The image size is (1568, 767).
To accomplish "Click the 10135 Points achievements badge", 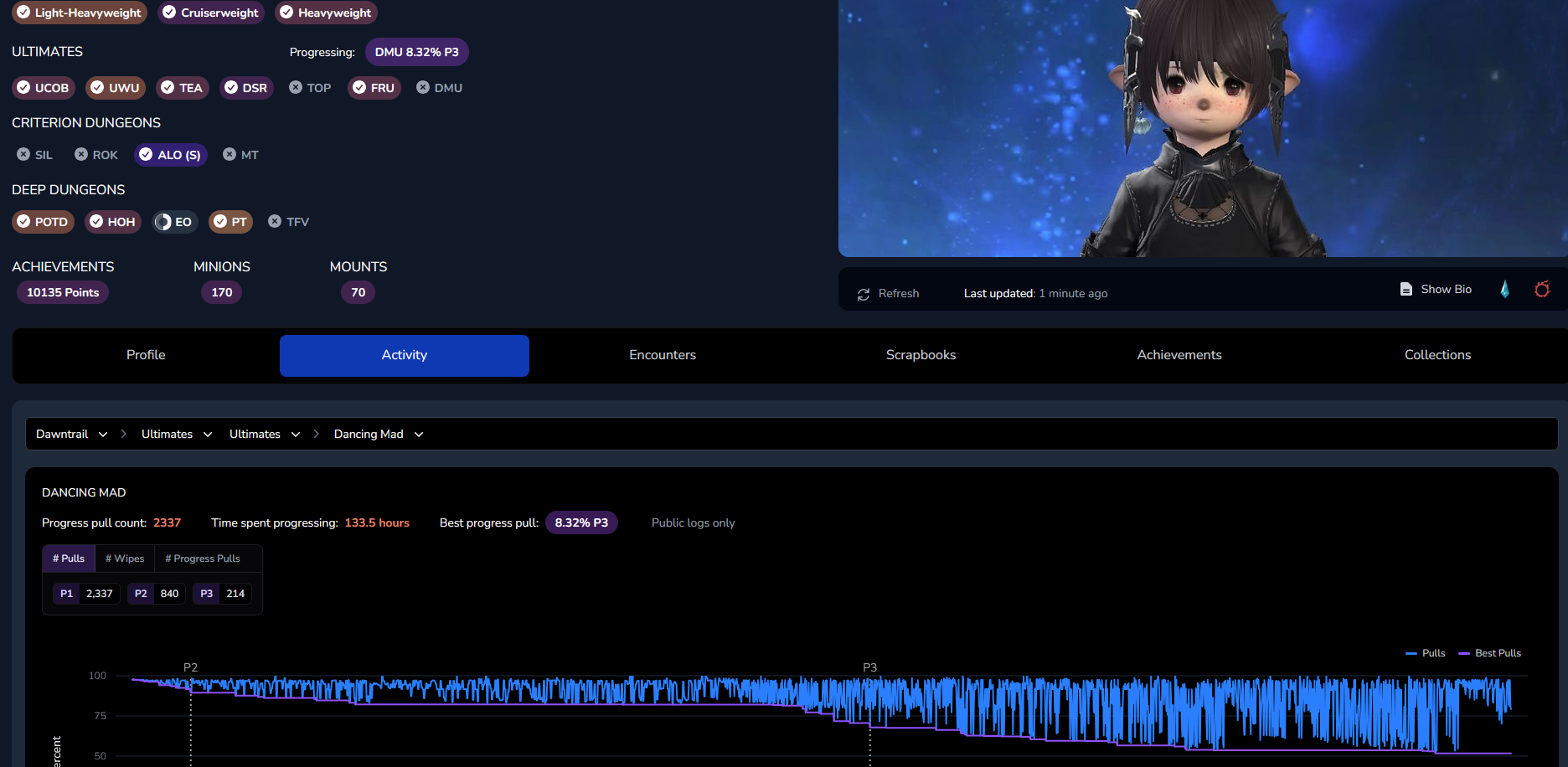I will click(63, 292).
